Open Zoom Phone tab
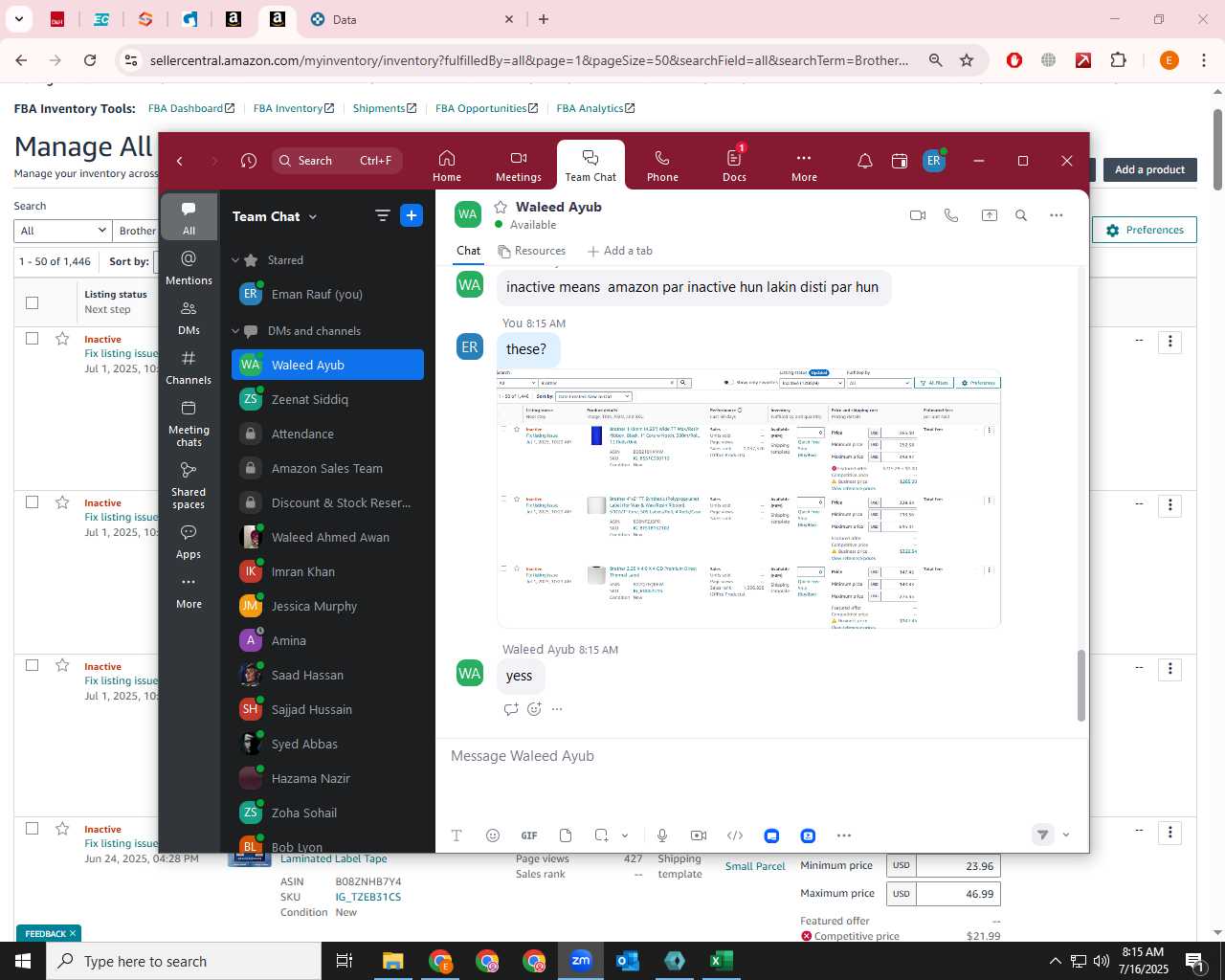 pos(662,166)
